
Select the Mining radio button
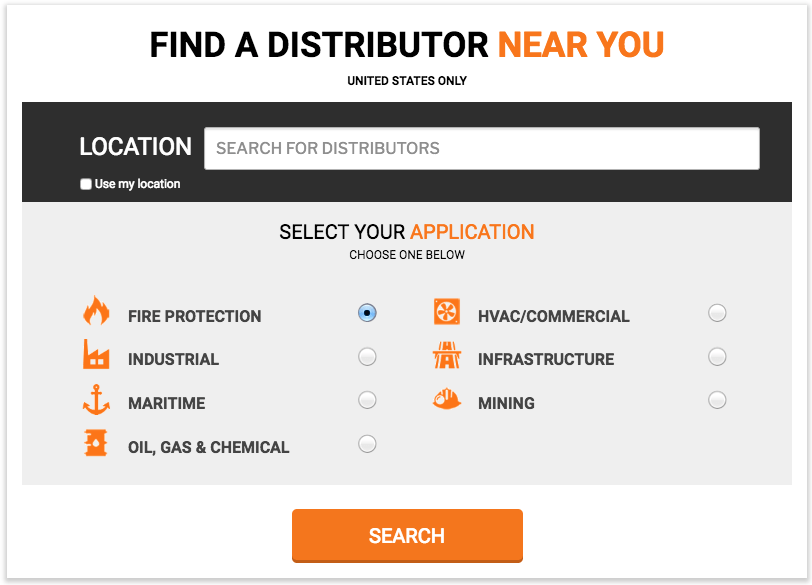(x=717, y=400)
